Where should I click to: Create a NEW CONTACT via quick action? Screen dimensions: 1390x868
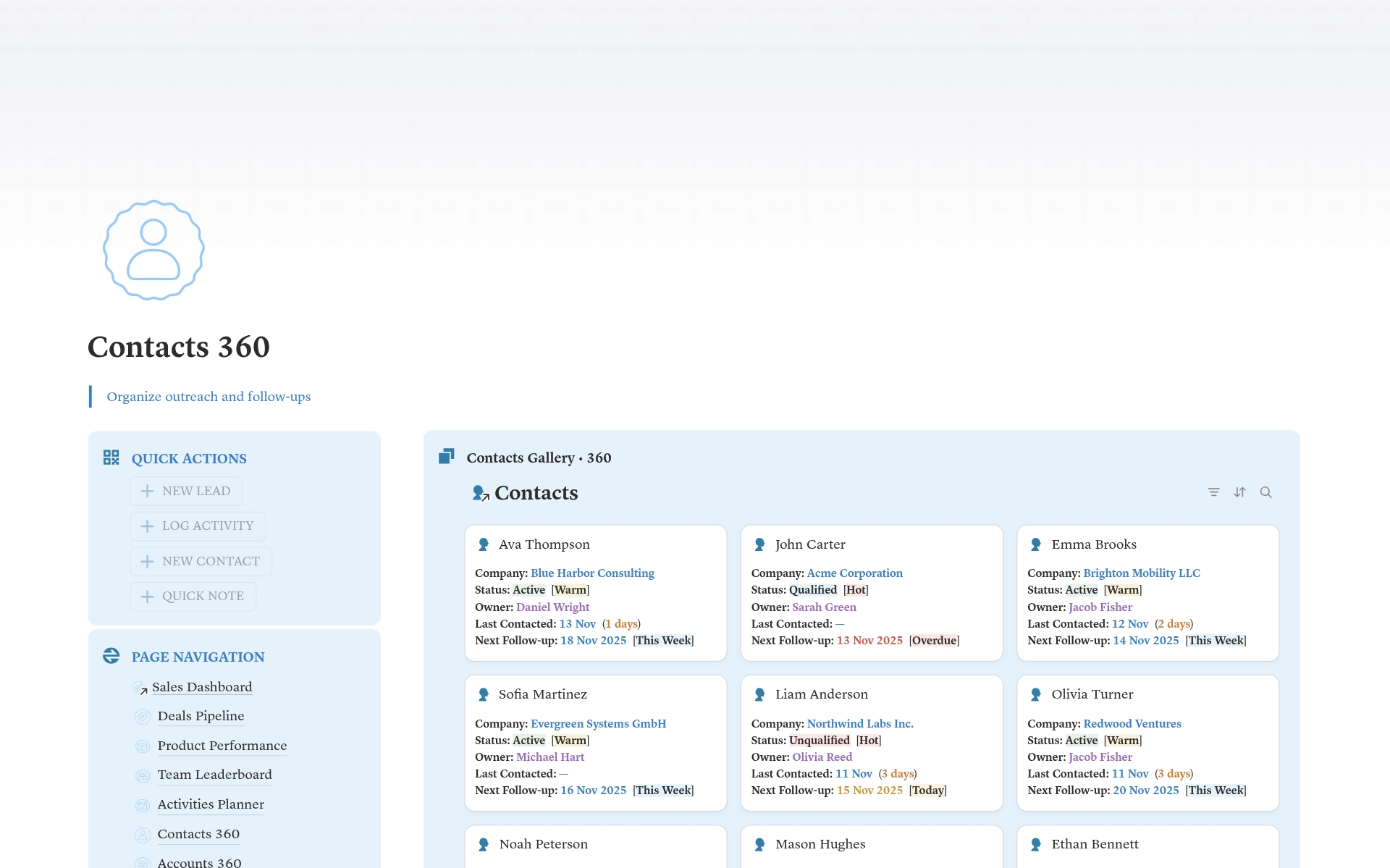201,561
